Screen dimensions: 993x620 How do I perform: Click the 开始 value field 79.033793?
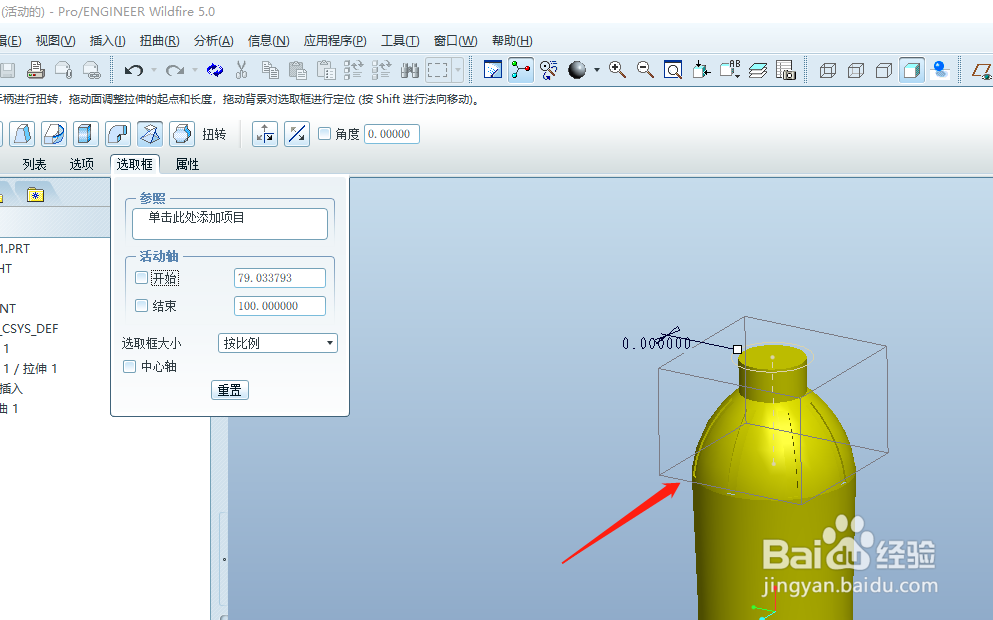pos(280,278)
